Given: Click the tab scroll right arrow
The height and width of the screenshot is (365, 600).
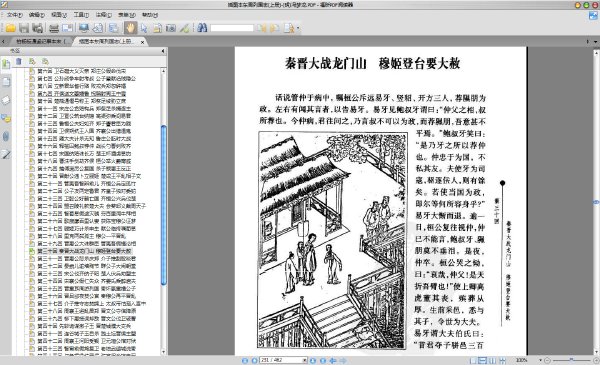Looking at the screenshot, I should [x=588, y=41].
